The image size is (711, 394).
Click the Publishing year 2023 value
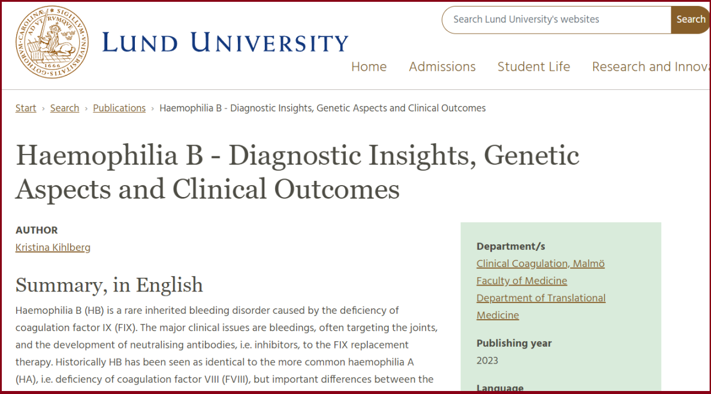pos(487,360)
